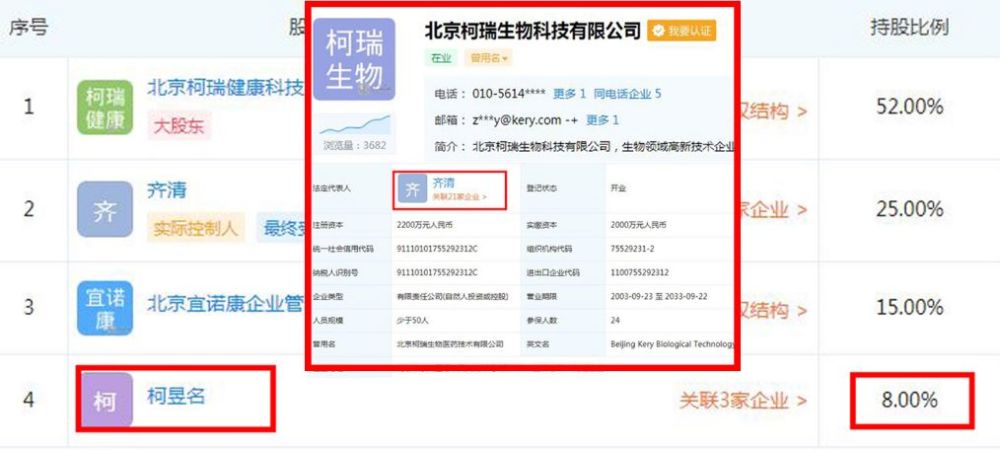1000x450 pixels.
Task: Click the purple 柯 avatar of 柯昱名
Action: coord(105,400)
